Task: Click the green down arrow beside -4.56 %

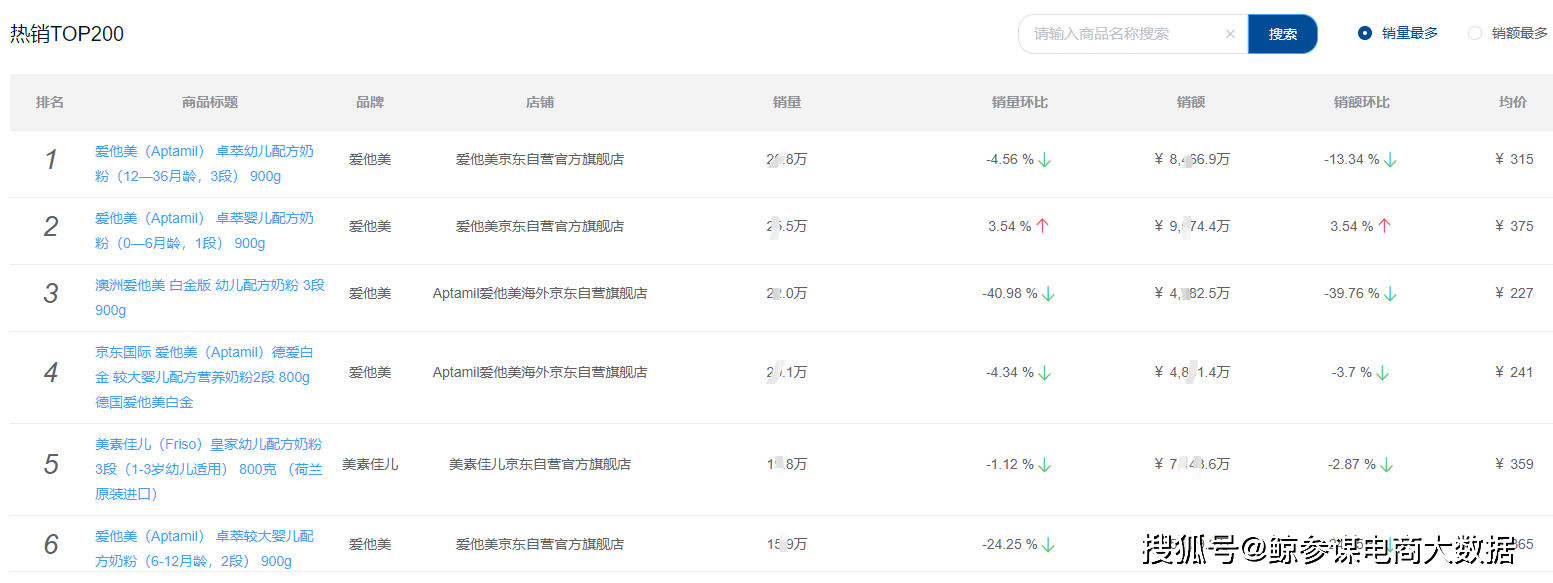Action: [x=1045, y=160]
